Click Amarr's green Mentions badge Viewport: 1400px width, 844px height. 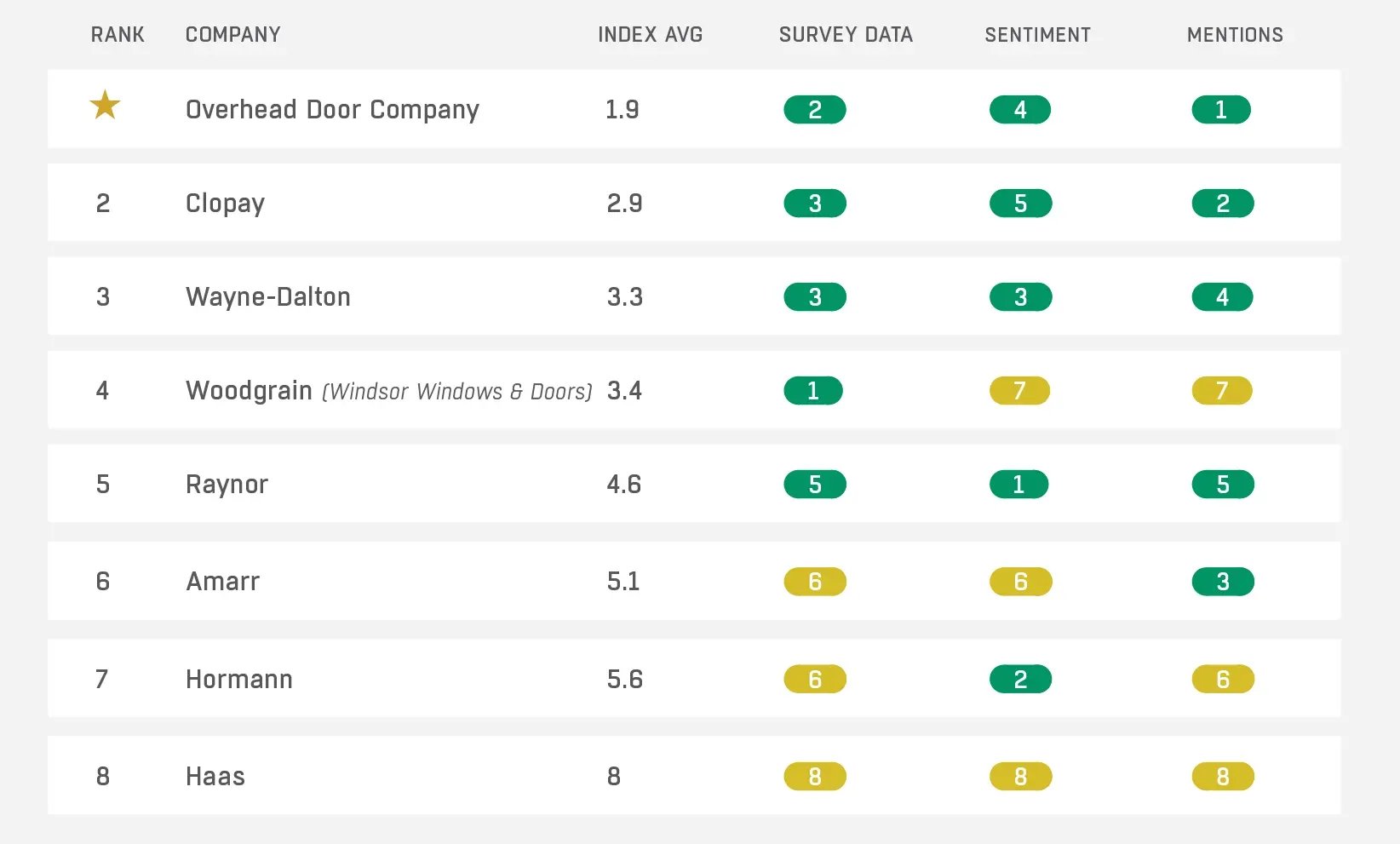tap(1222, 582)
